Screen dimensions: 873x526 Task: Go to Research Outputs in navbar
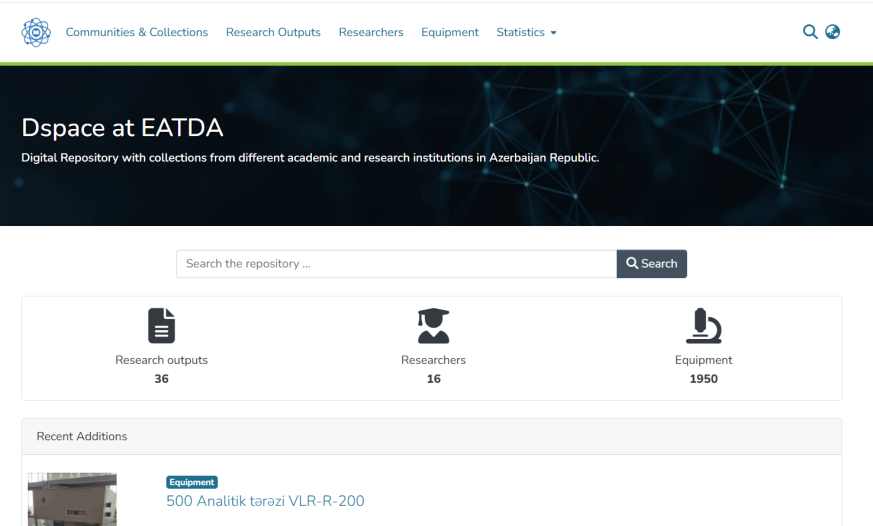point(273,32)
